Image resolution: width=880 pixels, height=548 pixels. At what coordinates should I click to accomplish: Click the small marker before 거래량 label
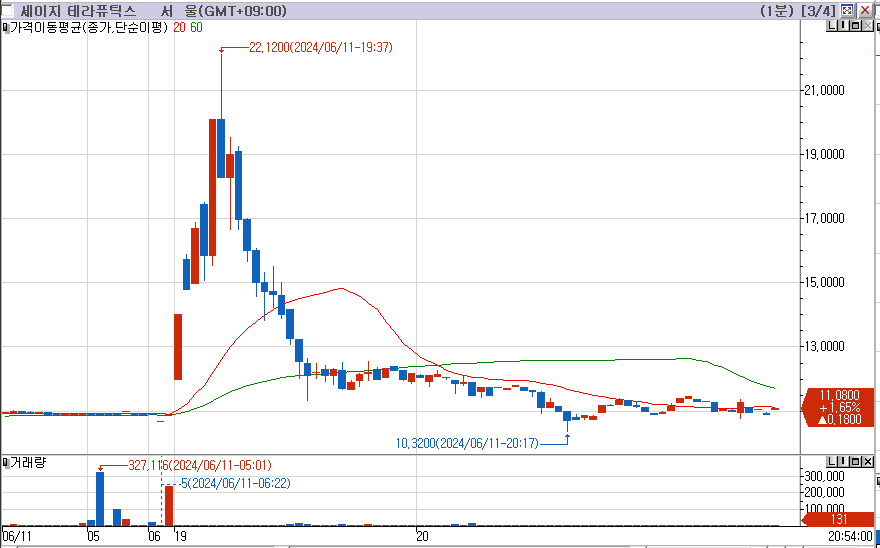click(6, 463)
